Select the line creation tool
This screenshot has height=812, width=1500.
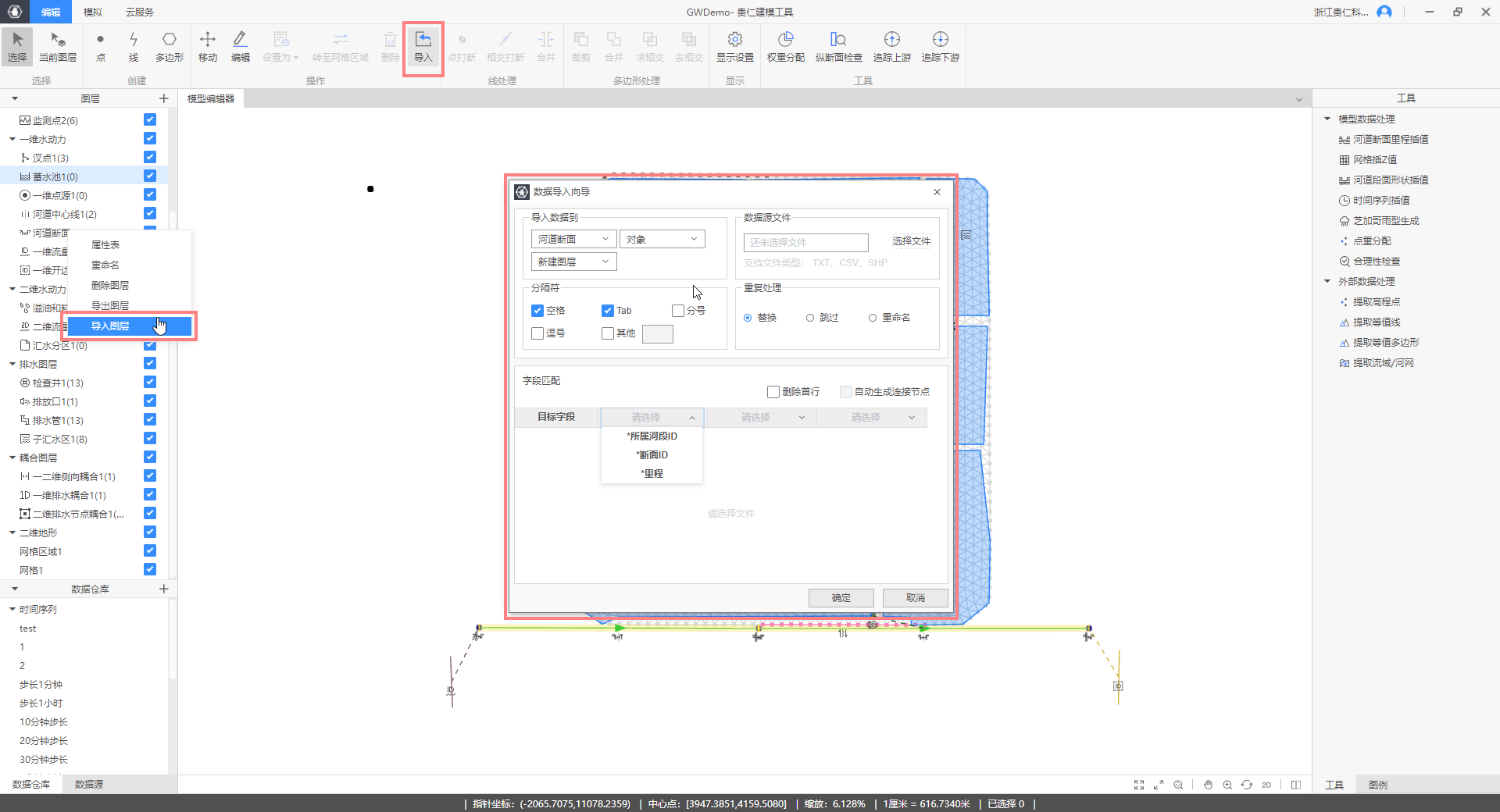tap(134, 47)
